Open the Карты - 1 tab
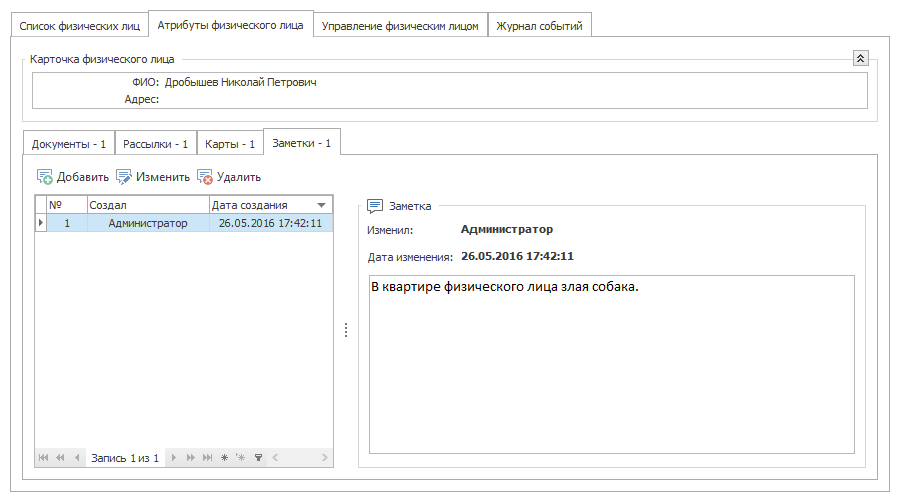This screenshot has width=900, height=502. pos(230,144)
